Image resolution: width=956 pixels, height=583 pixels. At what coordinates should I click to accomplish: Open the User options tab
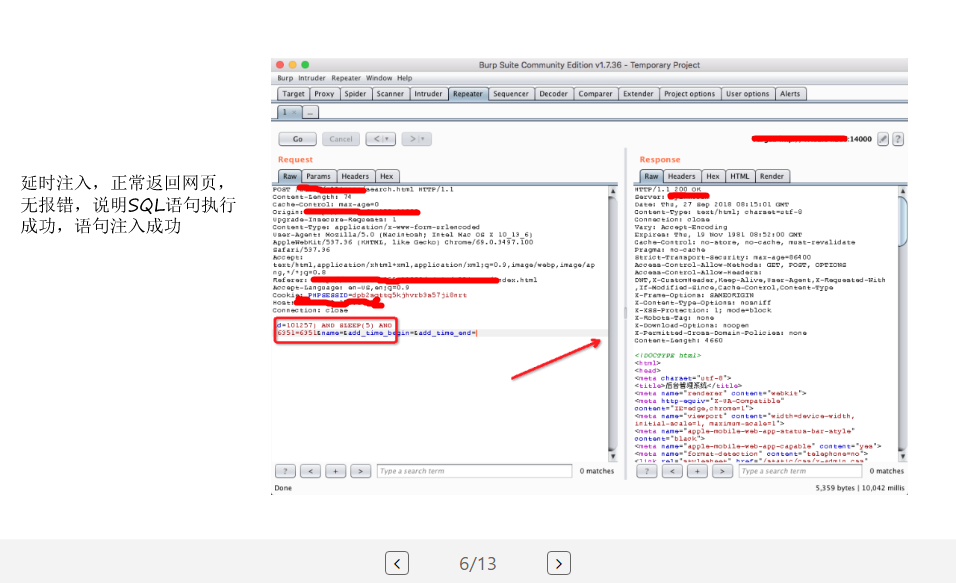coord(747,94)
